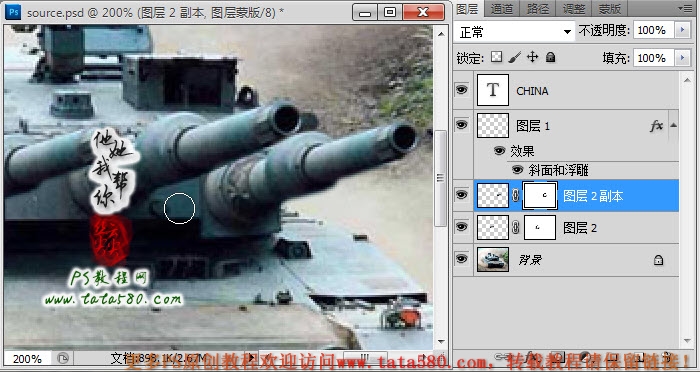Select the 图层 1 layer thumbnail
The width and height of the screenshot is (700, 372).
(493, 125)
